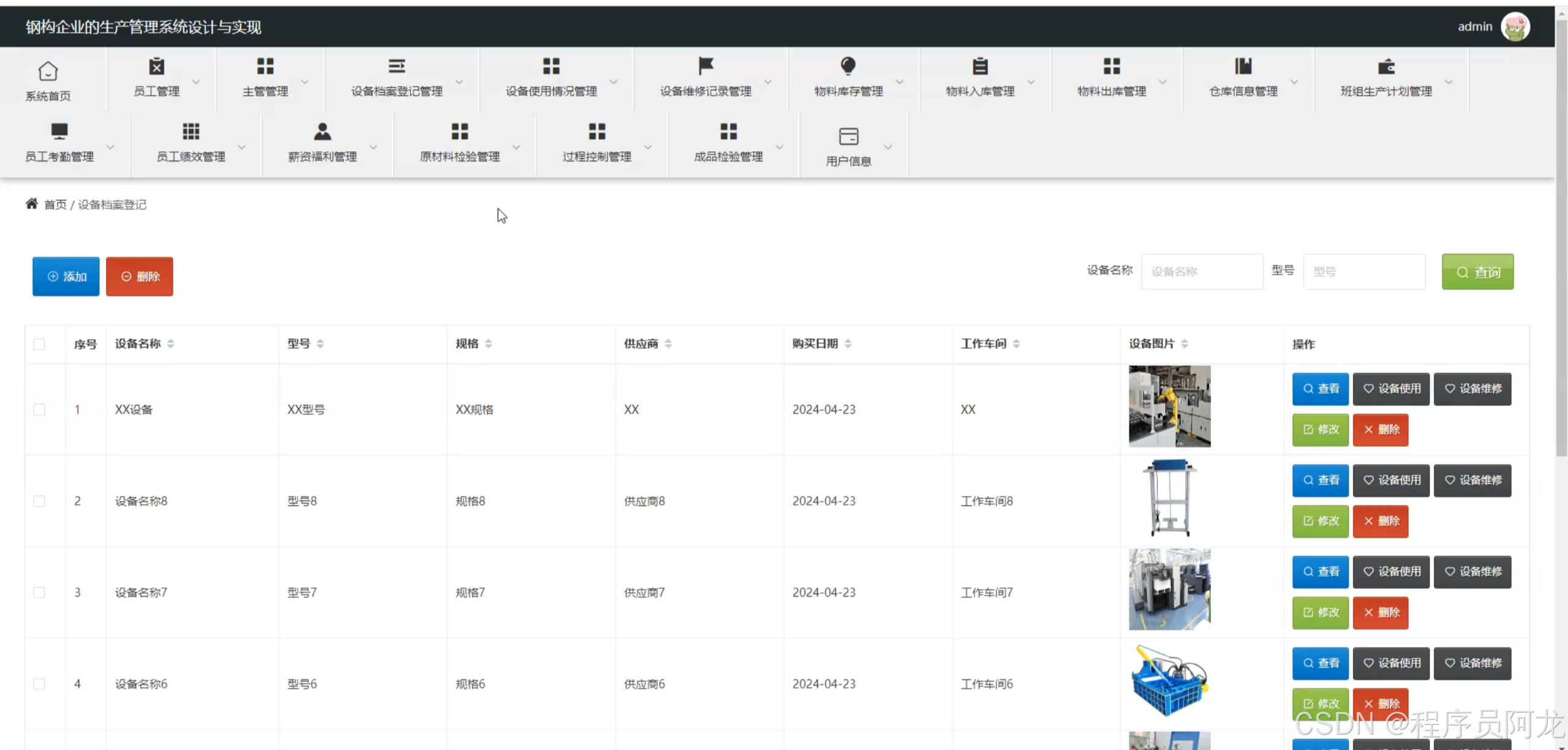This screenshot has height=750, width=1568.
Task: Check the checkbox for row XX设备
Action: [39, 410]
